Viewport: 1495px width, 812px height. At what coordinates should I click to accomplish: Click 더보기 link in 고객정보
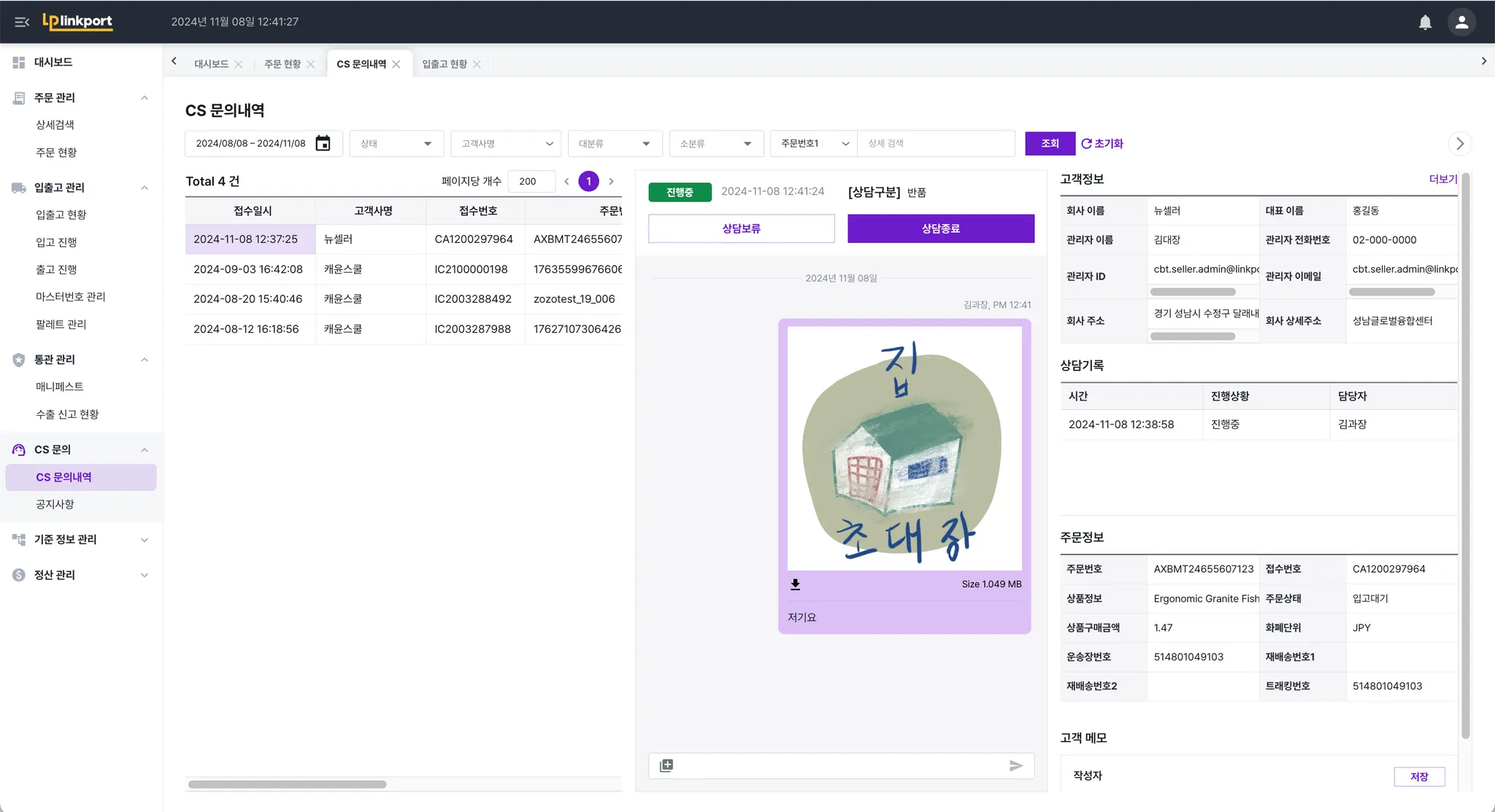[1442, 179]
